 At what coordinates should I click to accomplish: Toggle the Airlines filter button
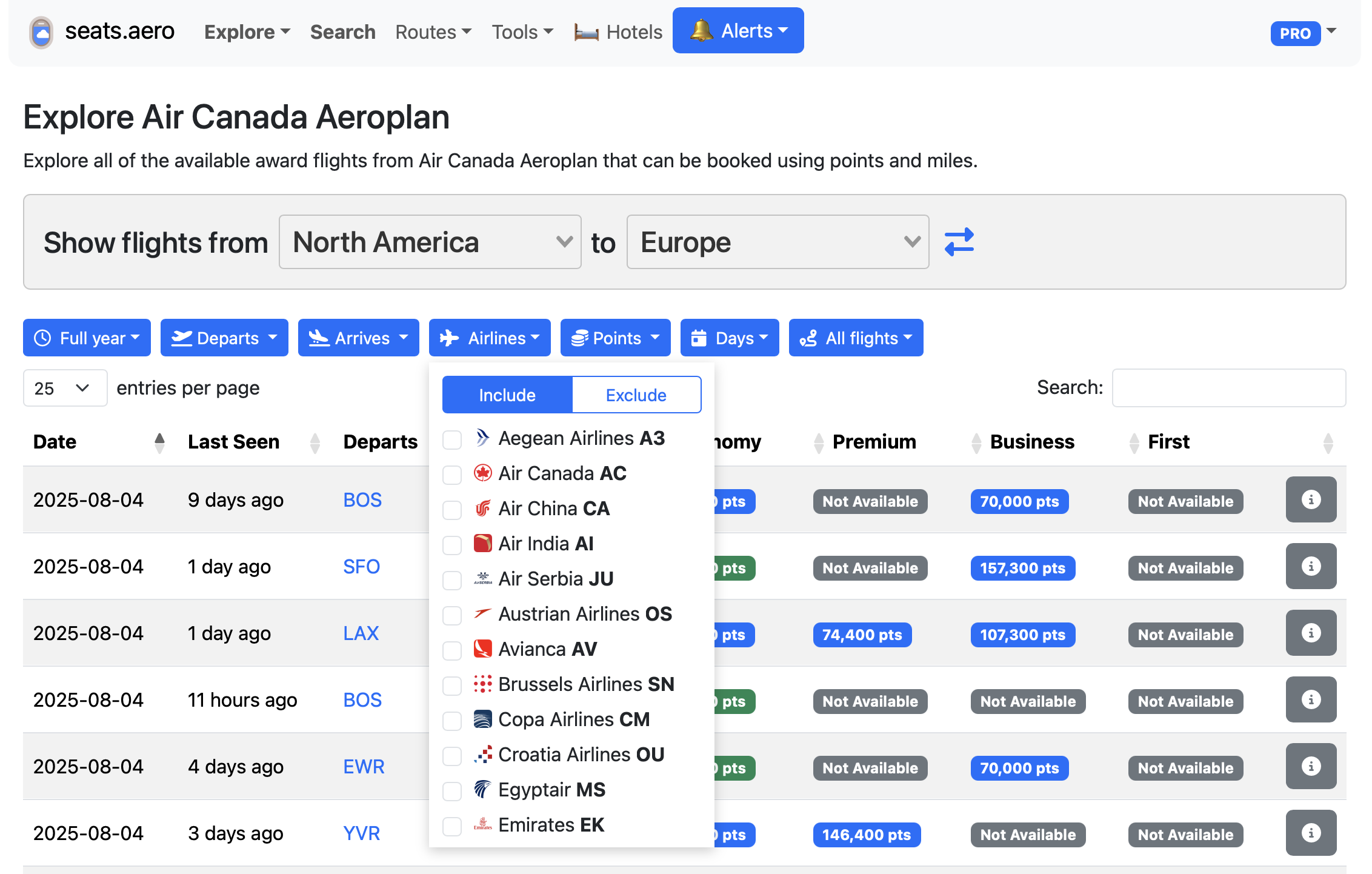tap(490, 338)
